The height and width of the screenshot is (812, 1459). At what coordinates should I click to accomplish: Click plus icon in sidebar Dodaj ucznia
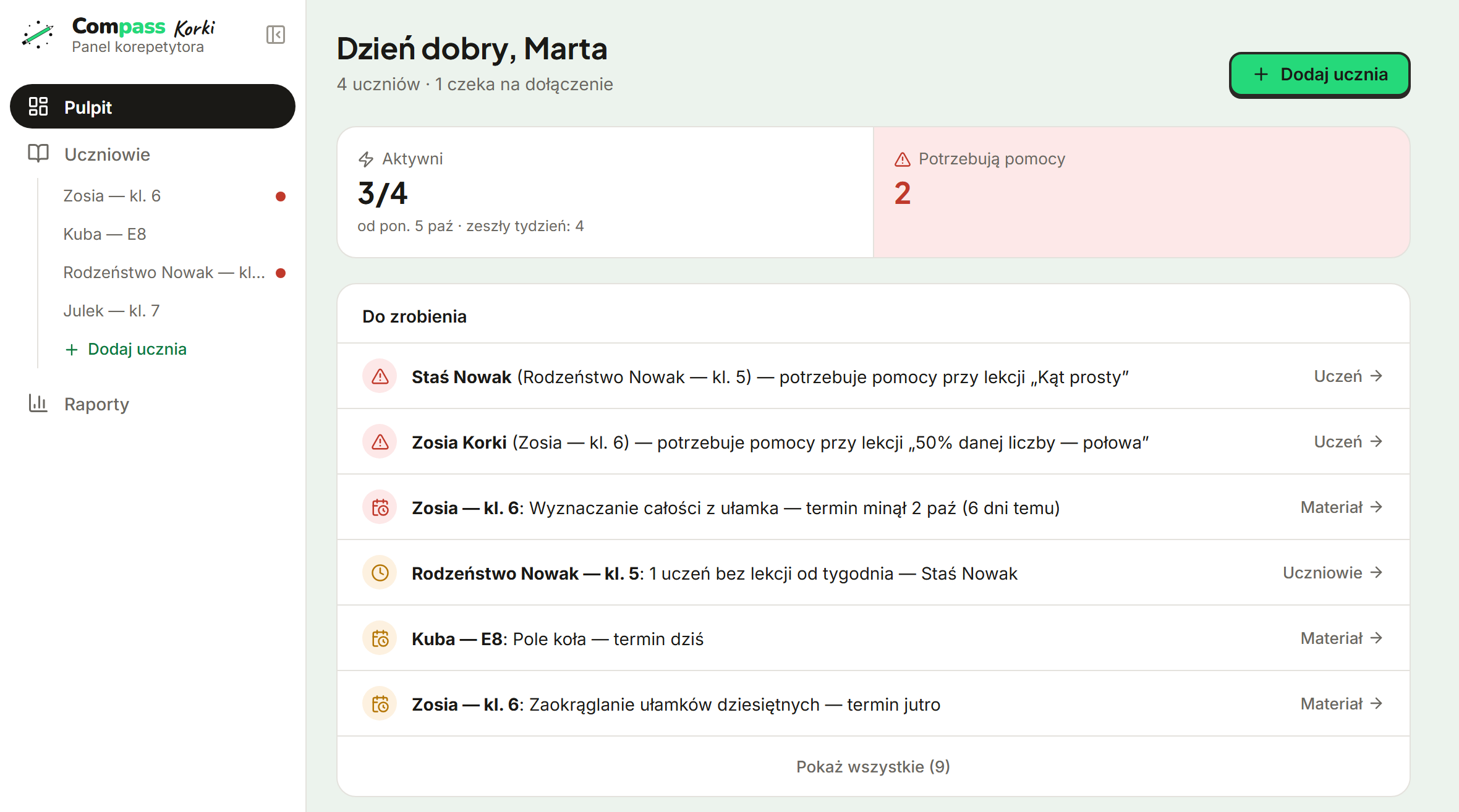point(72,350)
